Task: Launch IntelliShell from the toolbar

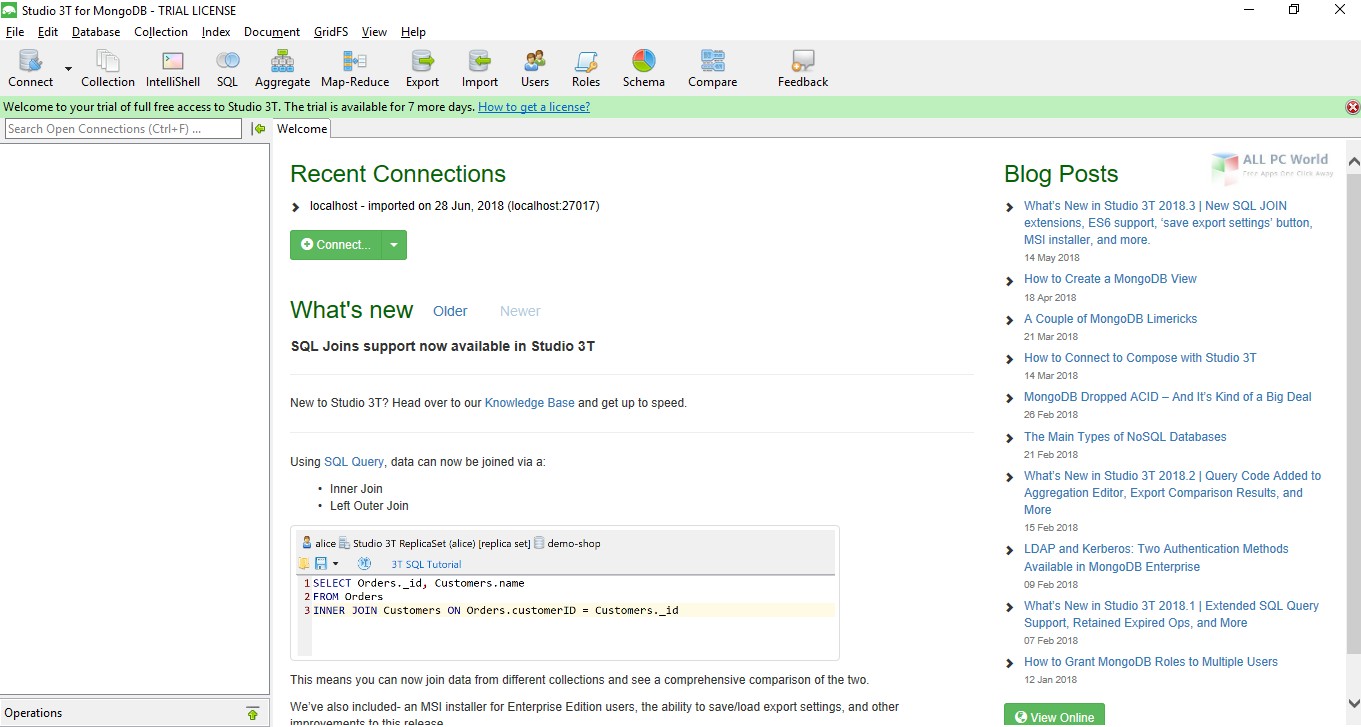Action: point(172,69)
